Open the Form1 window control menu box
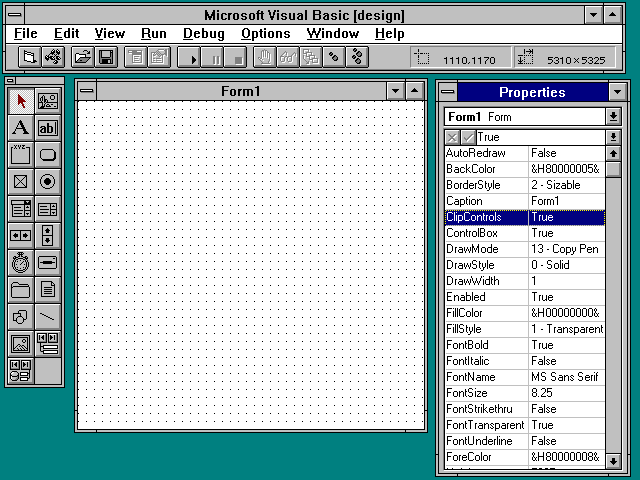Screen dimensions: 640x480 [x=87, y=92]
